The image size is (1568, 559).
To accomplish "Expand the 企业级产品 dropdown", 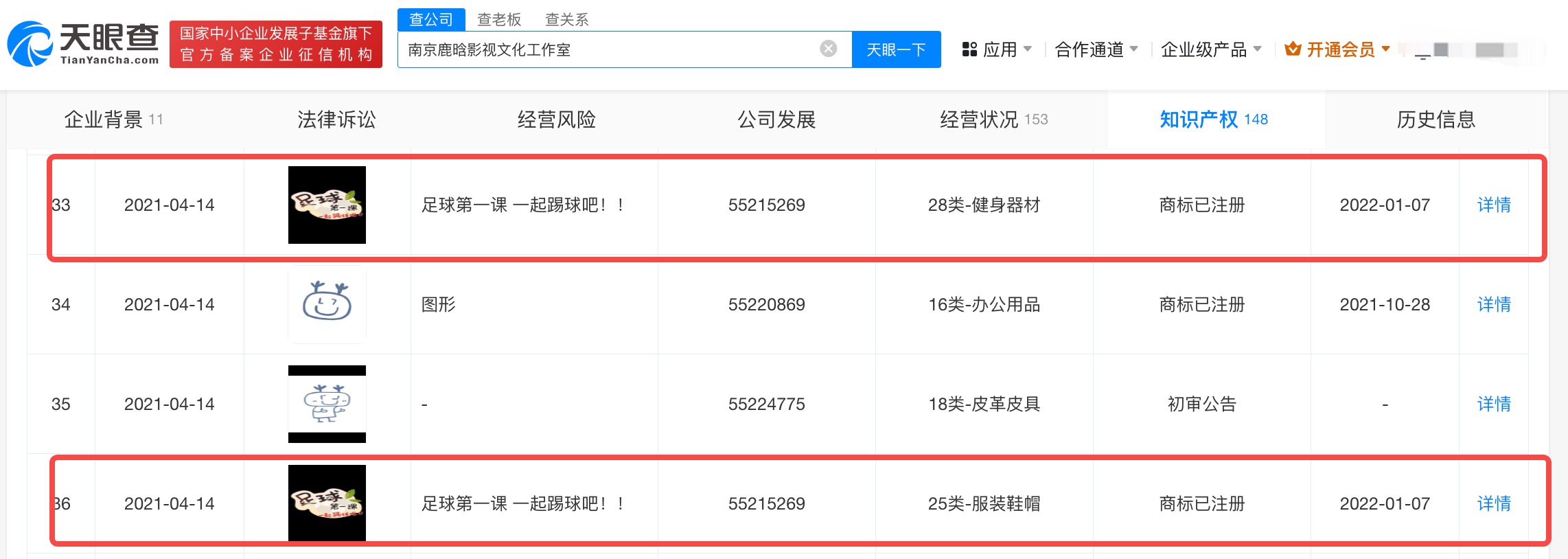I will coord(1210,49).
